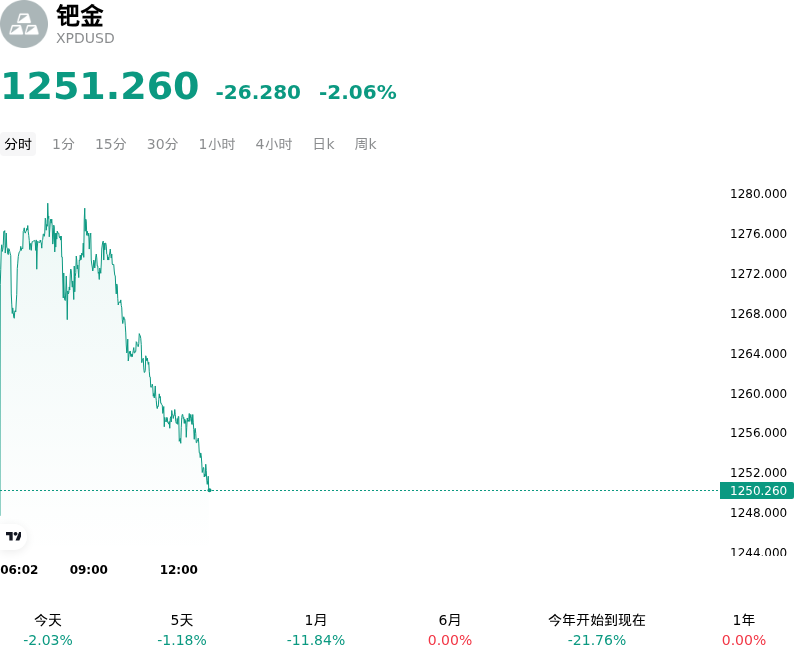Image resolution: width=800 pixels, height=660 pixels.
Task: Select the 今天 performance range
Action: (x=48, y=630)
